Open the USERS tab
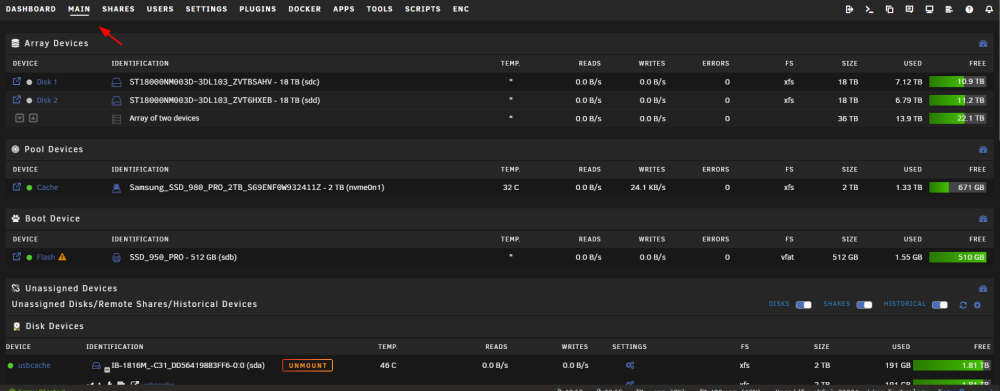 tap(160, 10)
